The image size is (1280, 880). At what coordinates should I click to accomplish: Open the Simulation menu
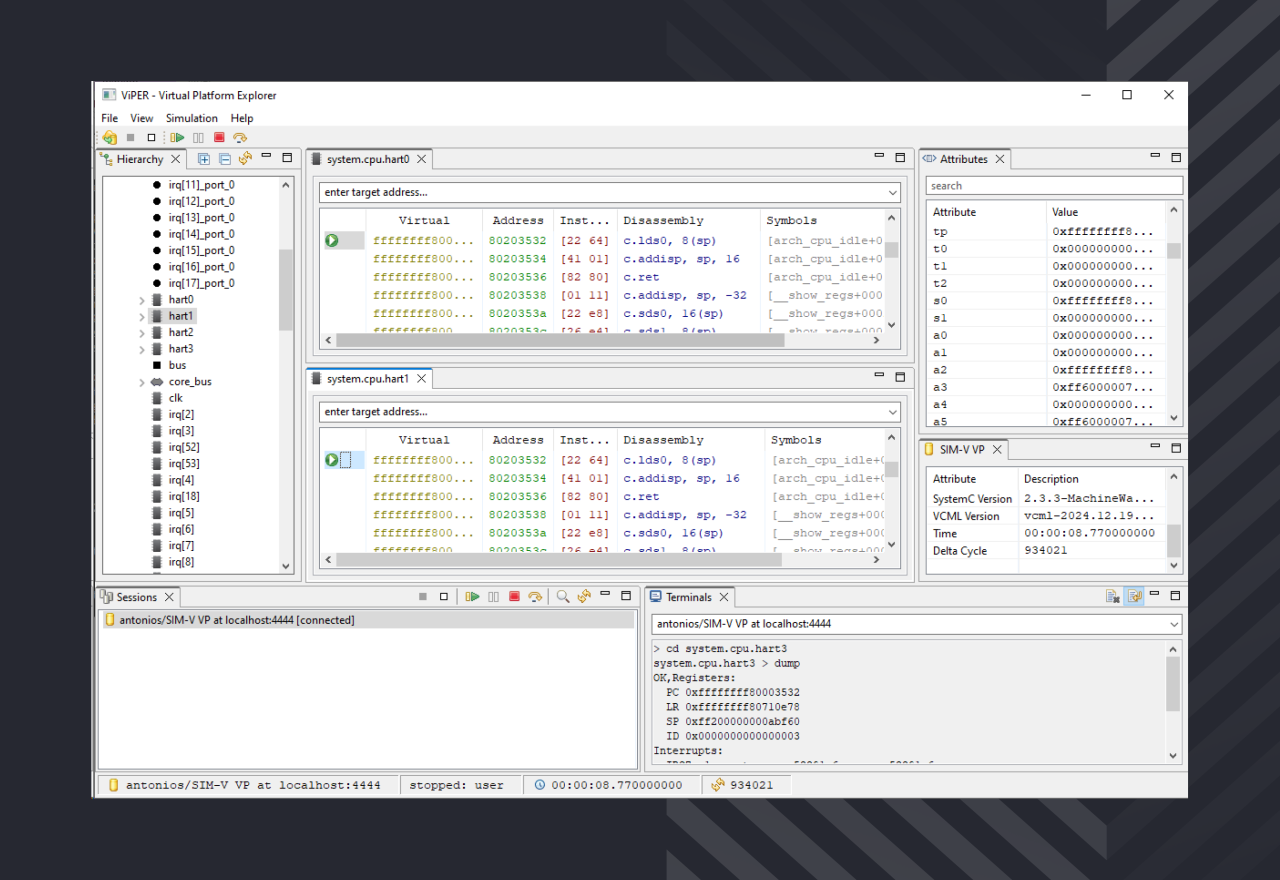191,118
